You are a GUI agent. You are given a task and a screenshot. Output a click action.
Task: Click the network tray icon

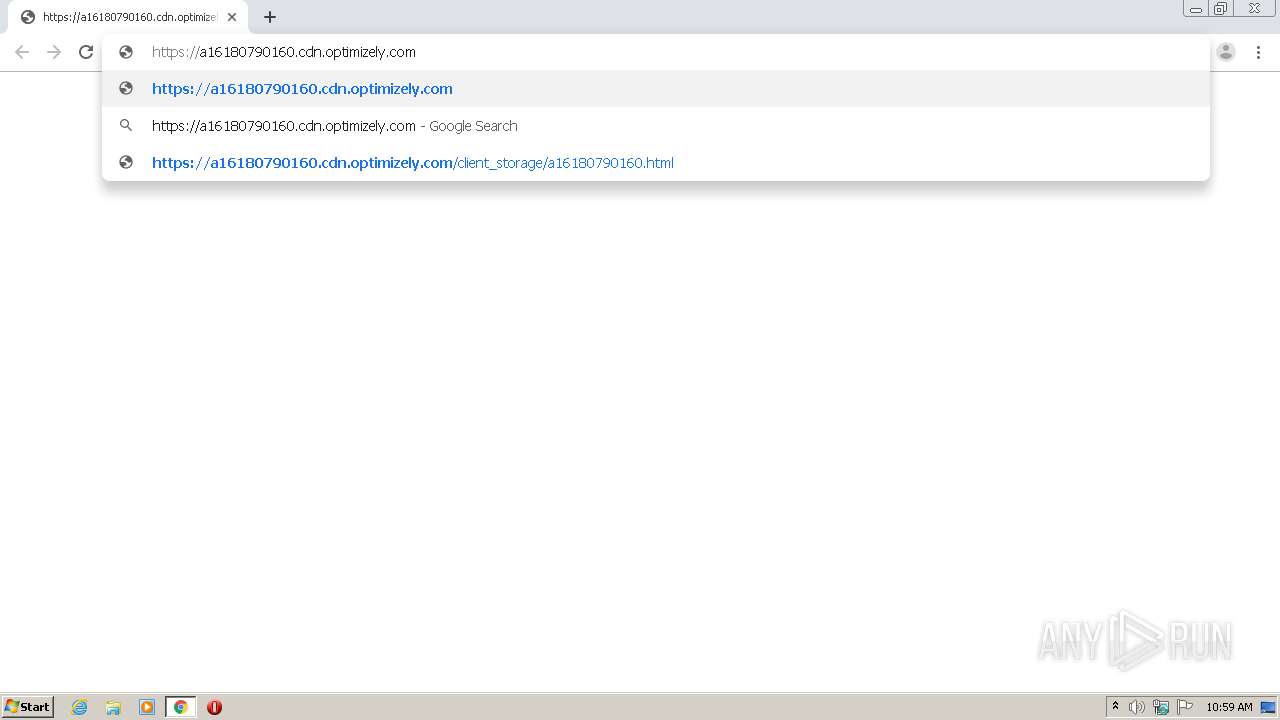click(x=1161, y=707)
